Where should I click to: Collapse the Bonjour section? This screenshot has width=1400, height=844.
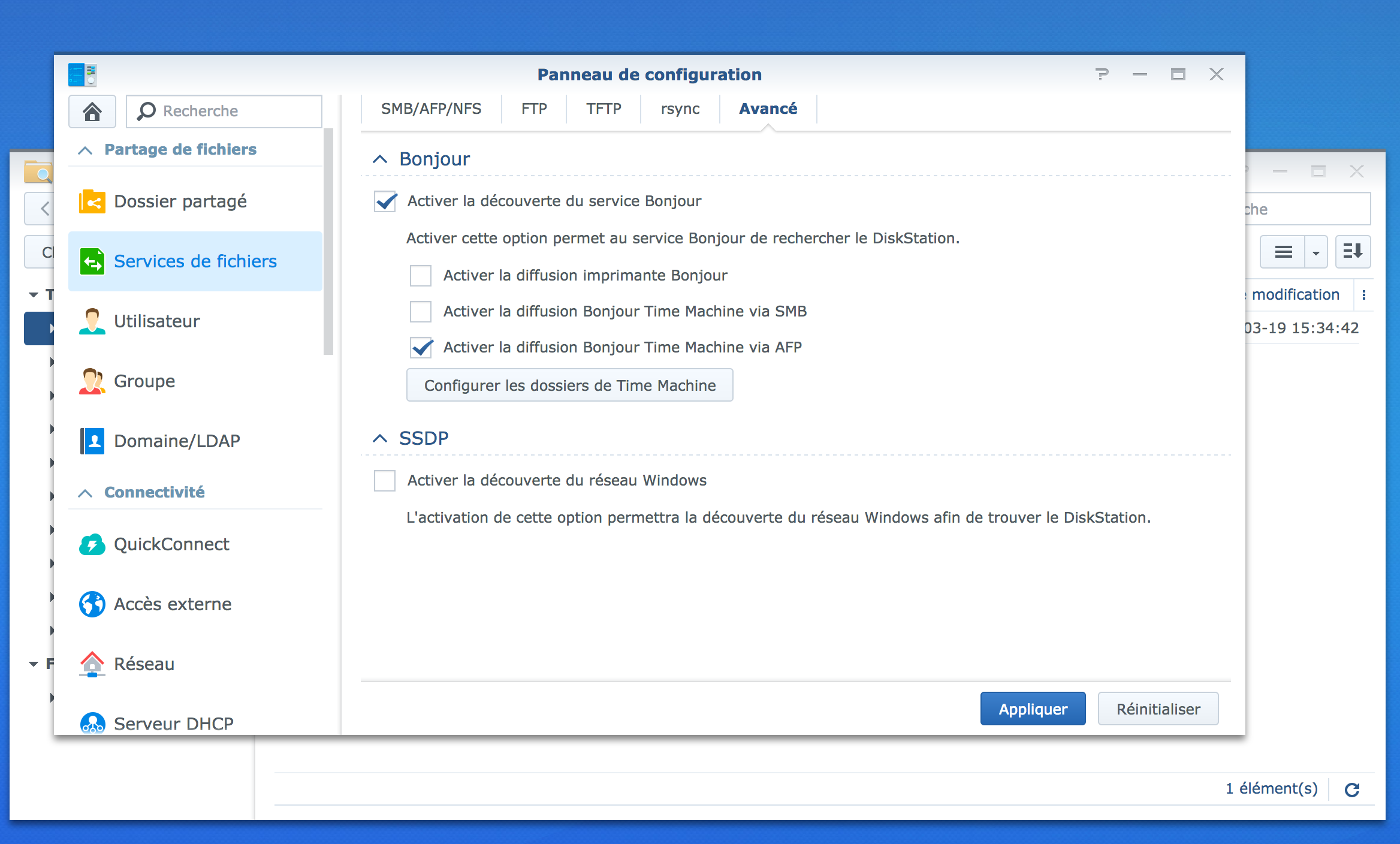click(x=380, y=159)
